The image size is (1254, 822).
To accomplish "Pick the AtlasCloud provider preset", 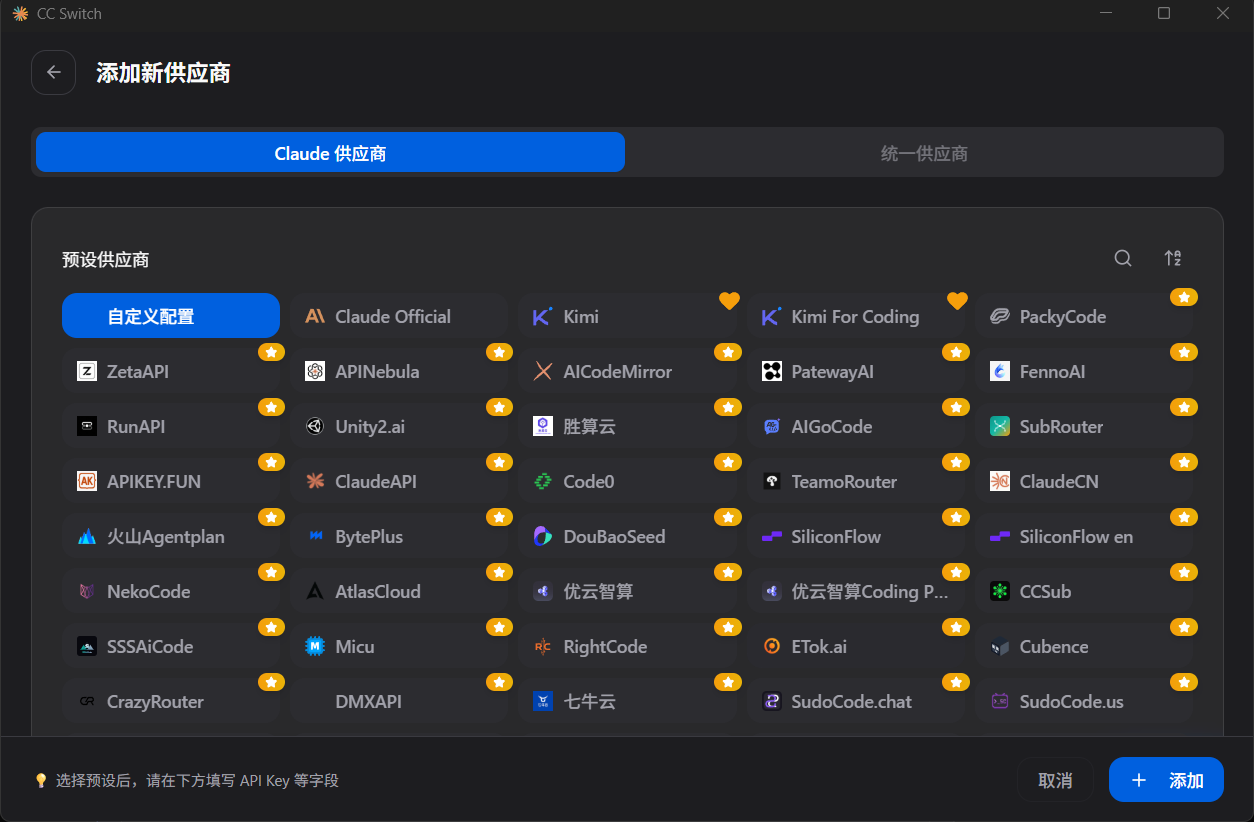I will click(399, 591).
